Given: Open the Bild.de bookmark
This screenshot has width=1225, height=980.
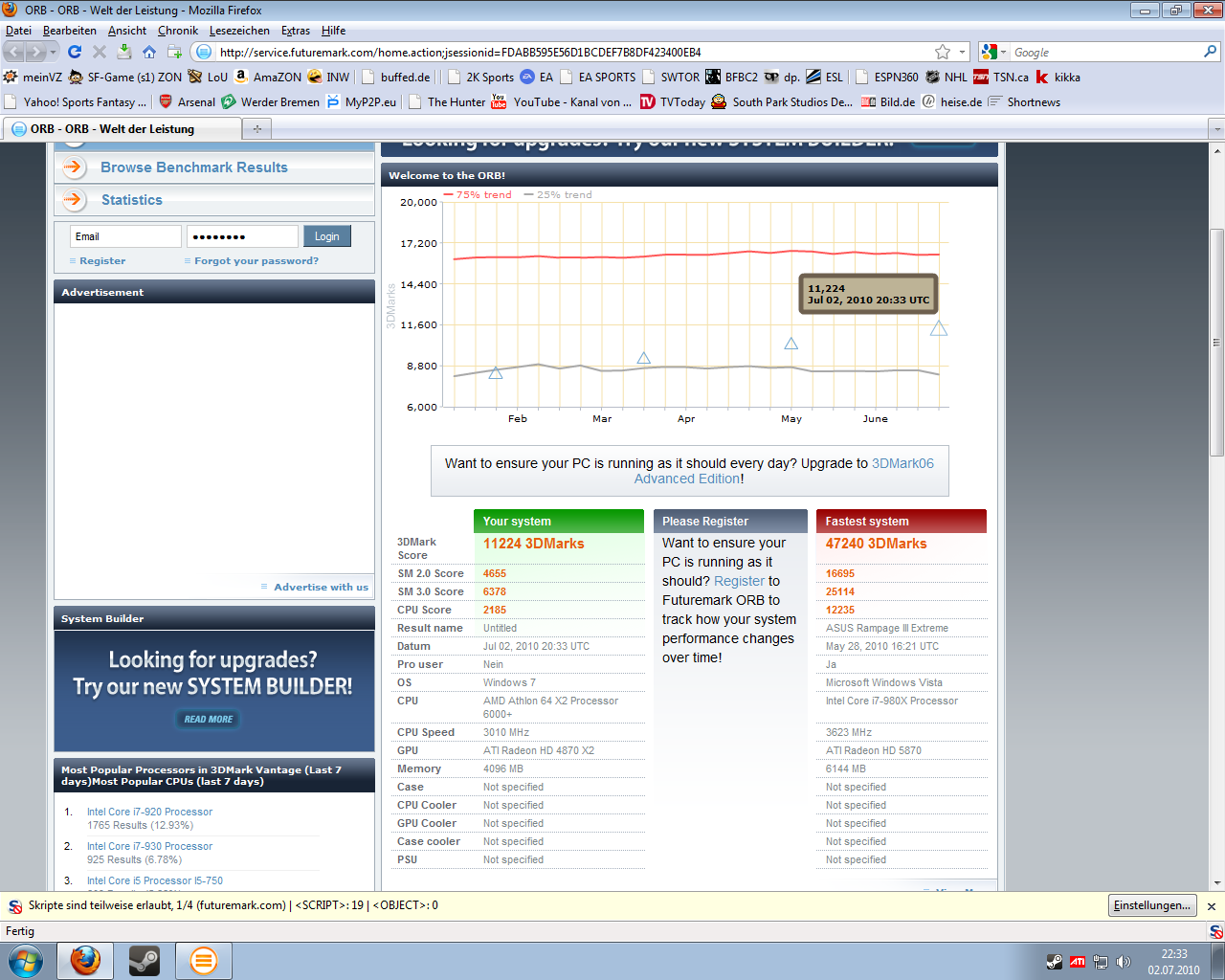Looking at the screenshot, I should tap(888, 101).
